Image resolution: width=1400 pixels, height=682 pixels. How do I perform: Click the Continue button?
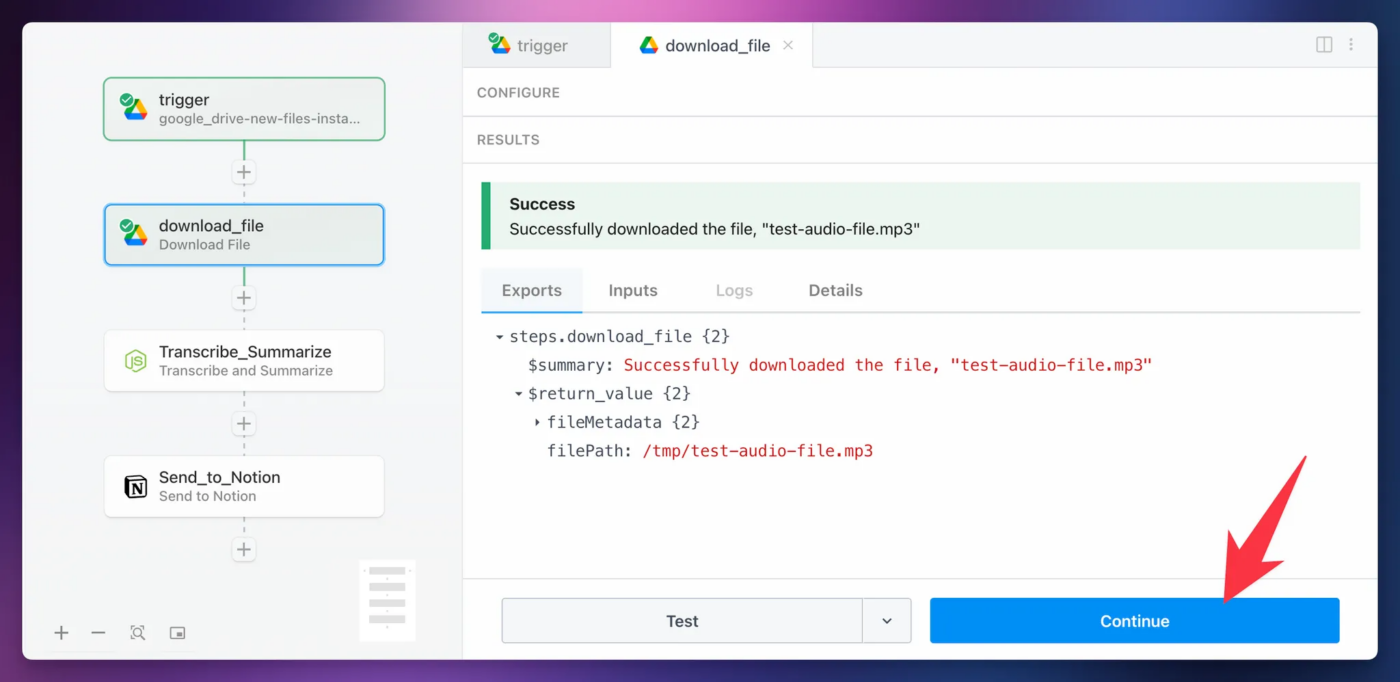pos(1134,621)
